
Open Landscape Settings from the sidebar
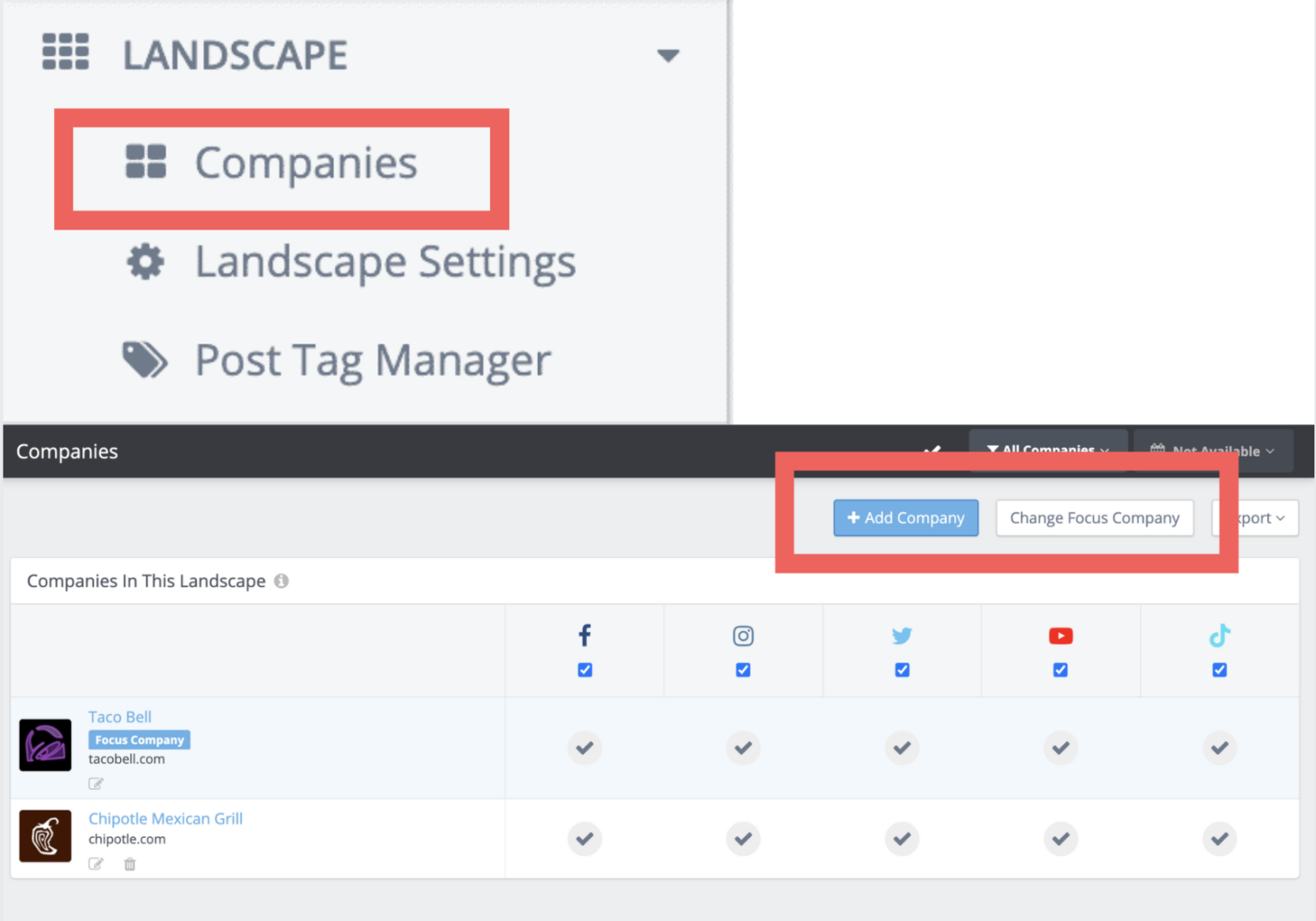pyautogui.click(x=386, y=263)
